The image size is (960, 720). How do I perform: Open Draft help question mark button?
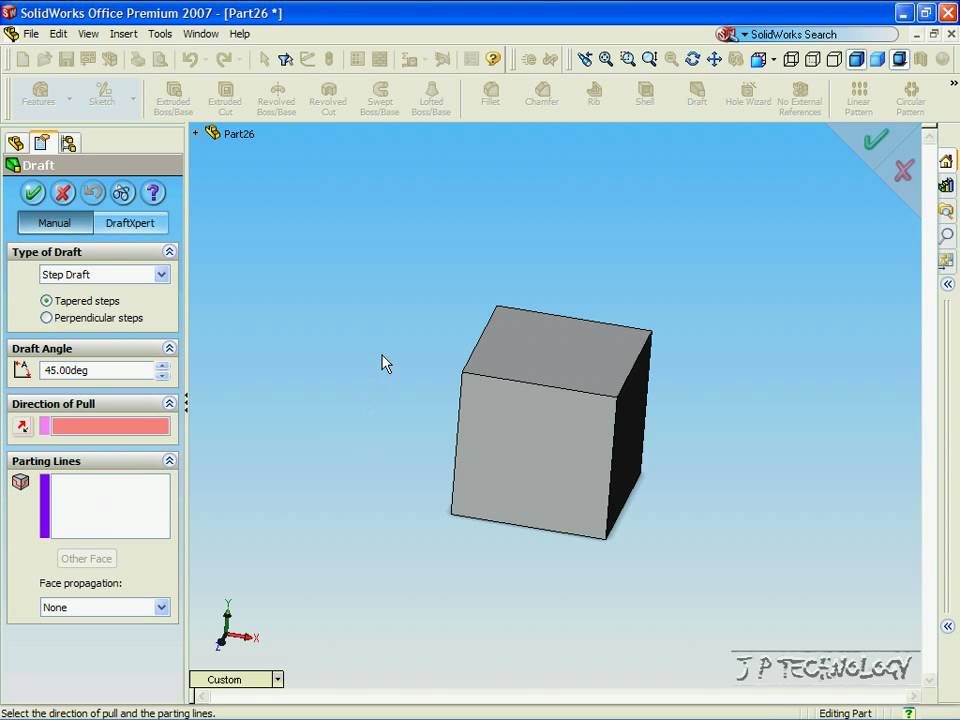153,193
